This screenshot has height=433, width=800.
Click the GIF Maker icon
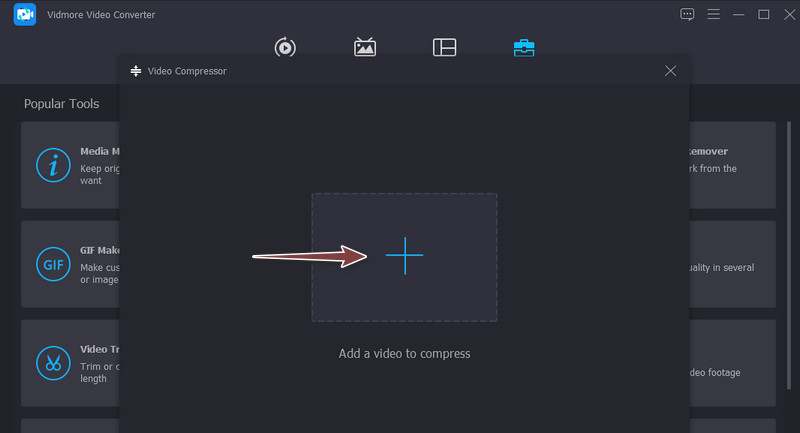pyautogui.click(x=51, y=264)
